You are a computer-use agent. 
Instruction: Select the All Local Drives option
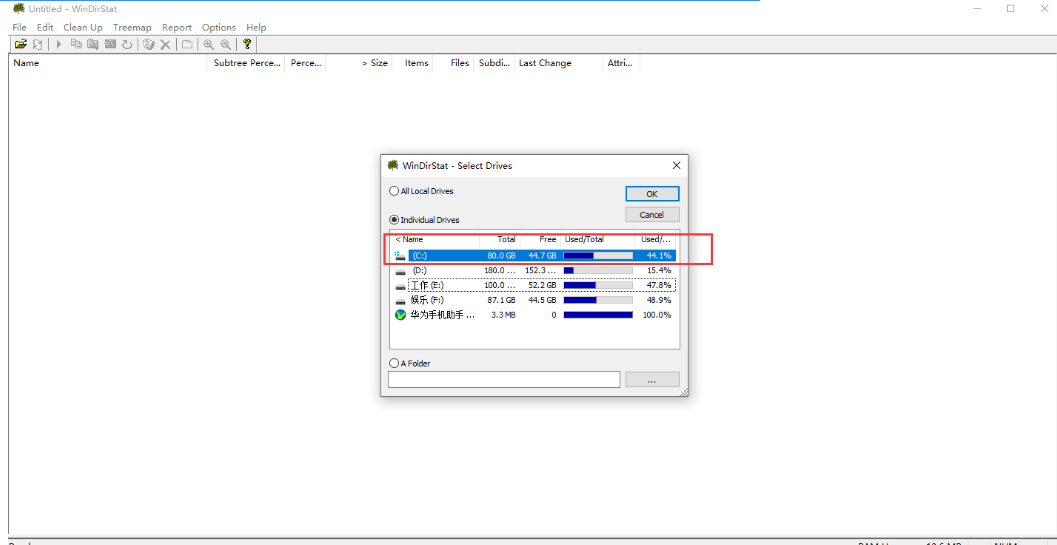(x=421, y=191)
